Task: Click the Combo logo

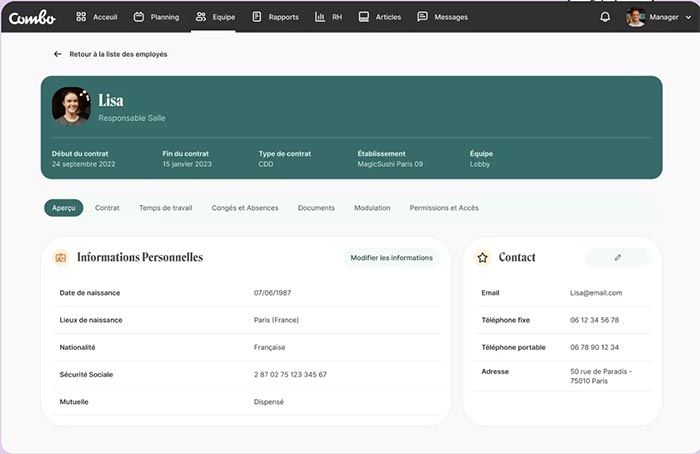Action: click(32, 17)
